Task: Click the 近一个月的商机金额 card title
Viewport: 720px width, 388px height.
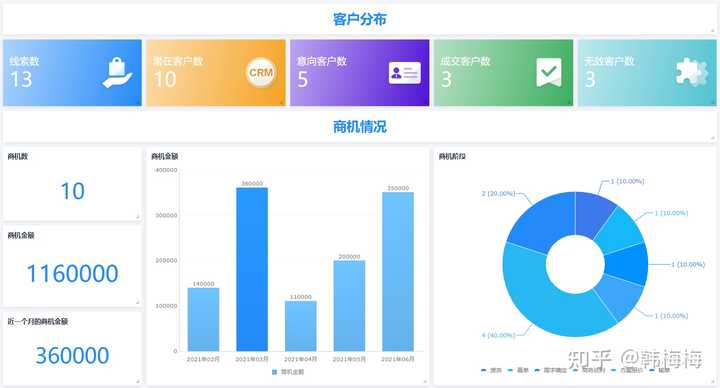Action: pyautogui.click(x=38, y=321)
